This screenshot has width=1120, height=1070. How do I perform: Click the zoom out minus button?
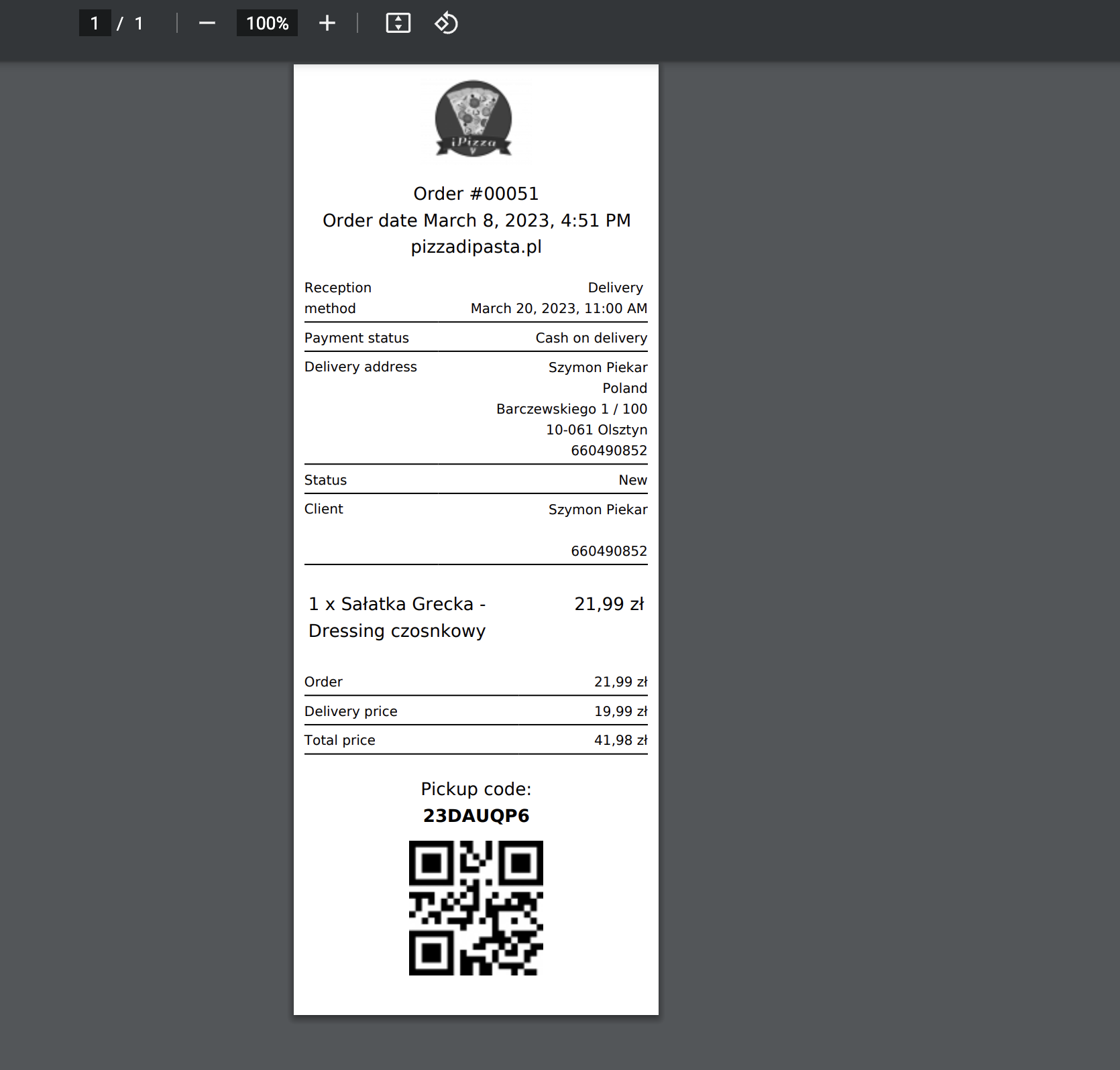click(x=207, y=23)
